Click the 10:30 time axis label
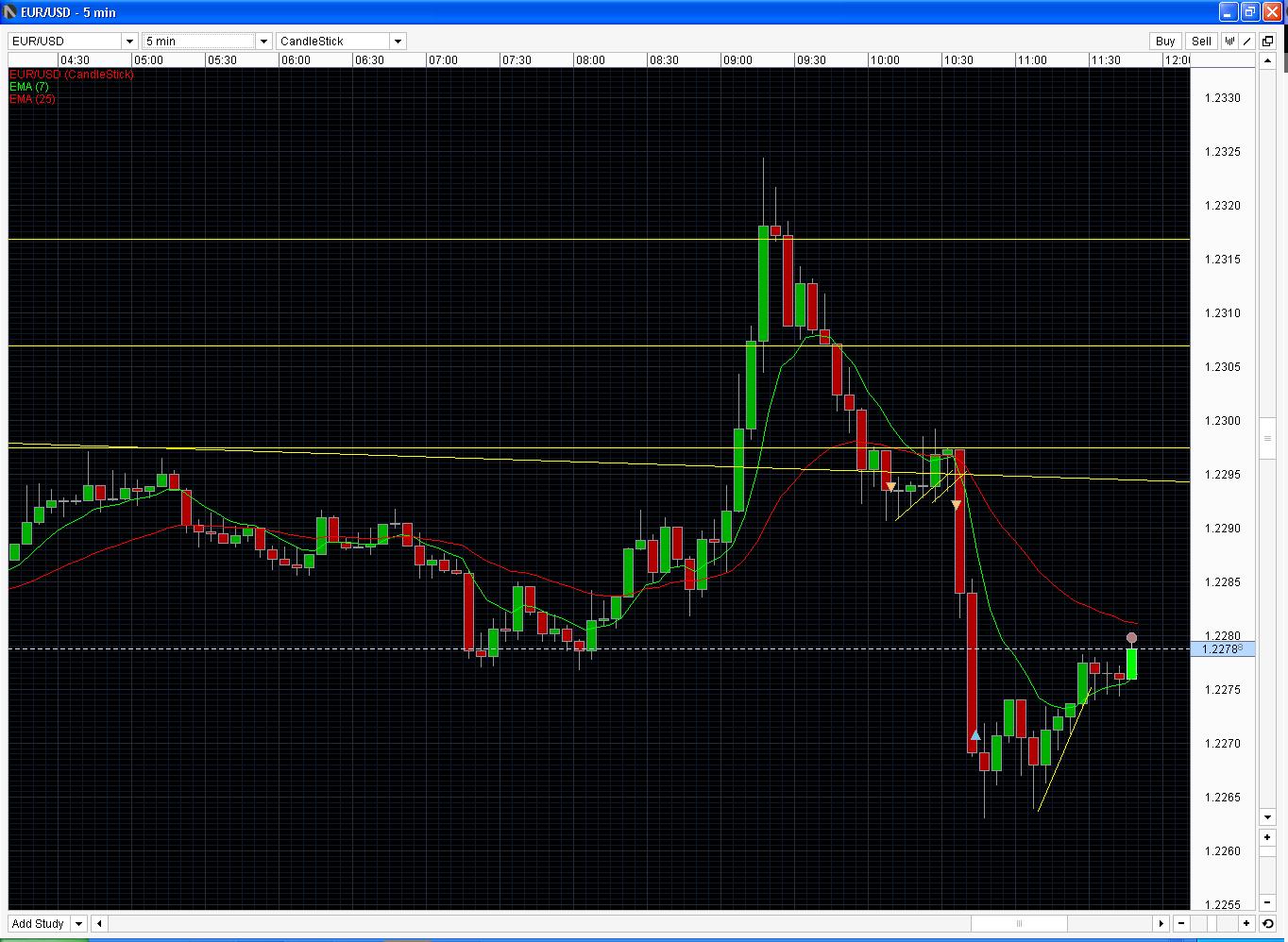1288x942 pixels. [958, 60]
